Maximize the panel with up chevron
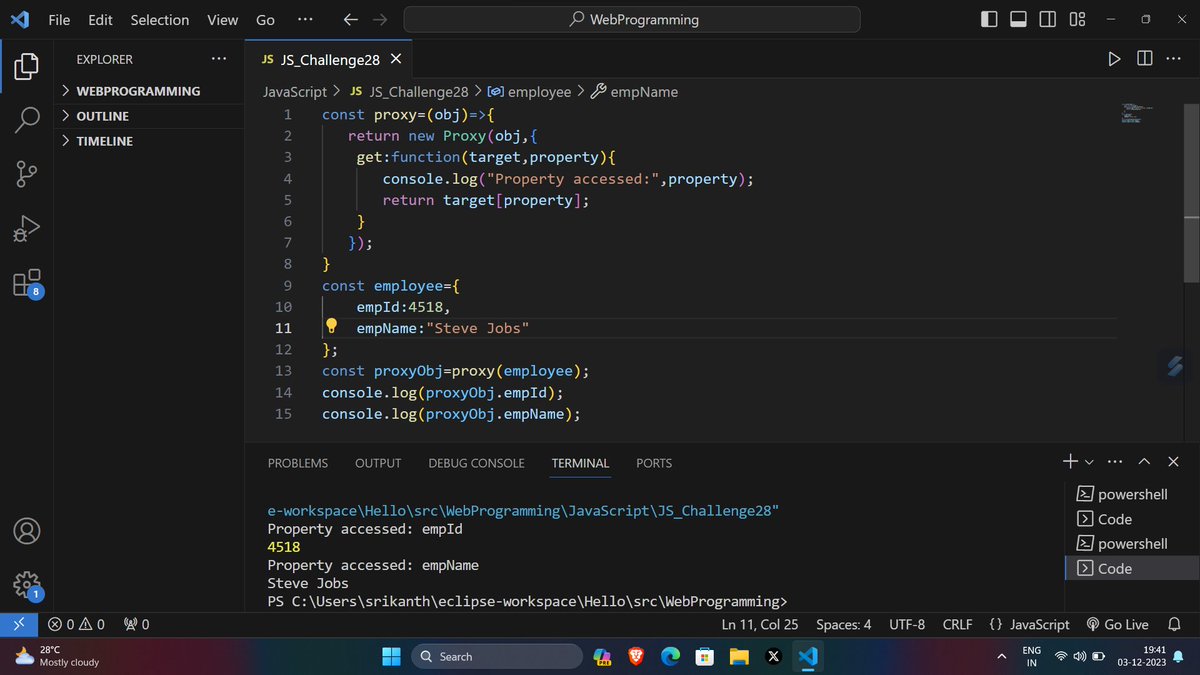Viewport: 1200px width, 675px height. tap(1144, 461)
